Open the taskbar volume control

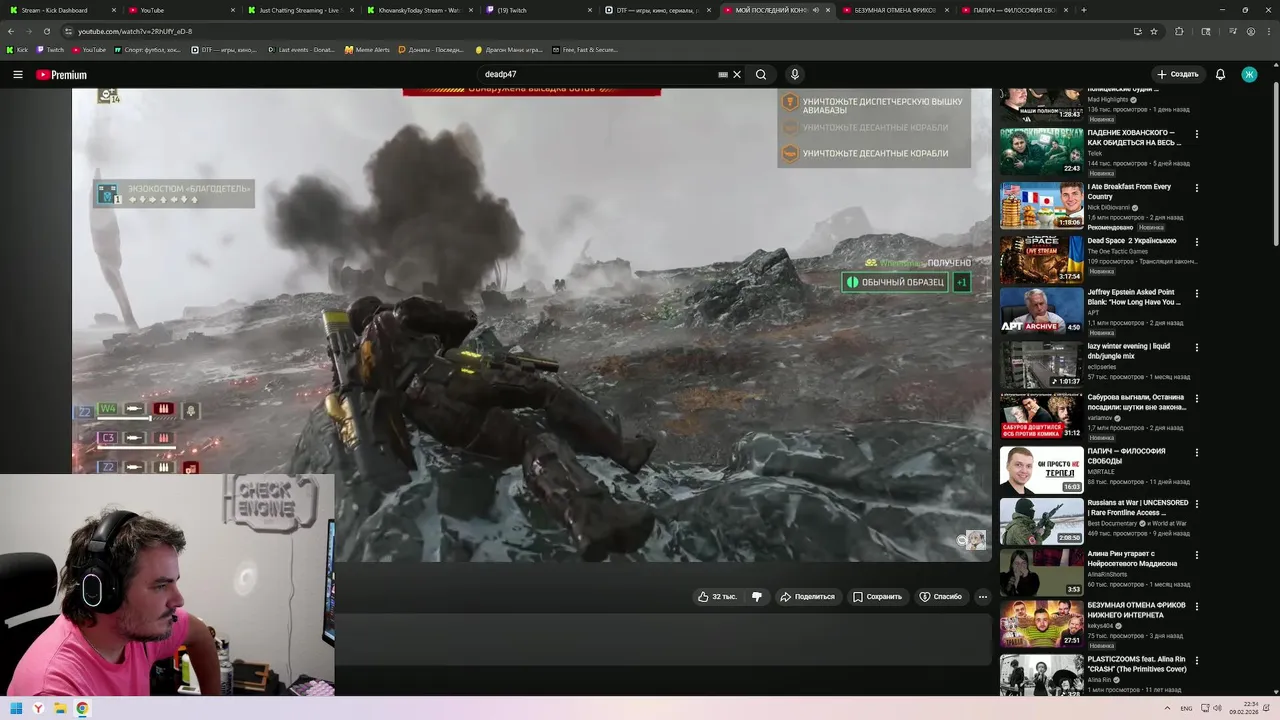click(1217, 708)
